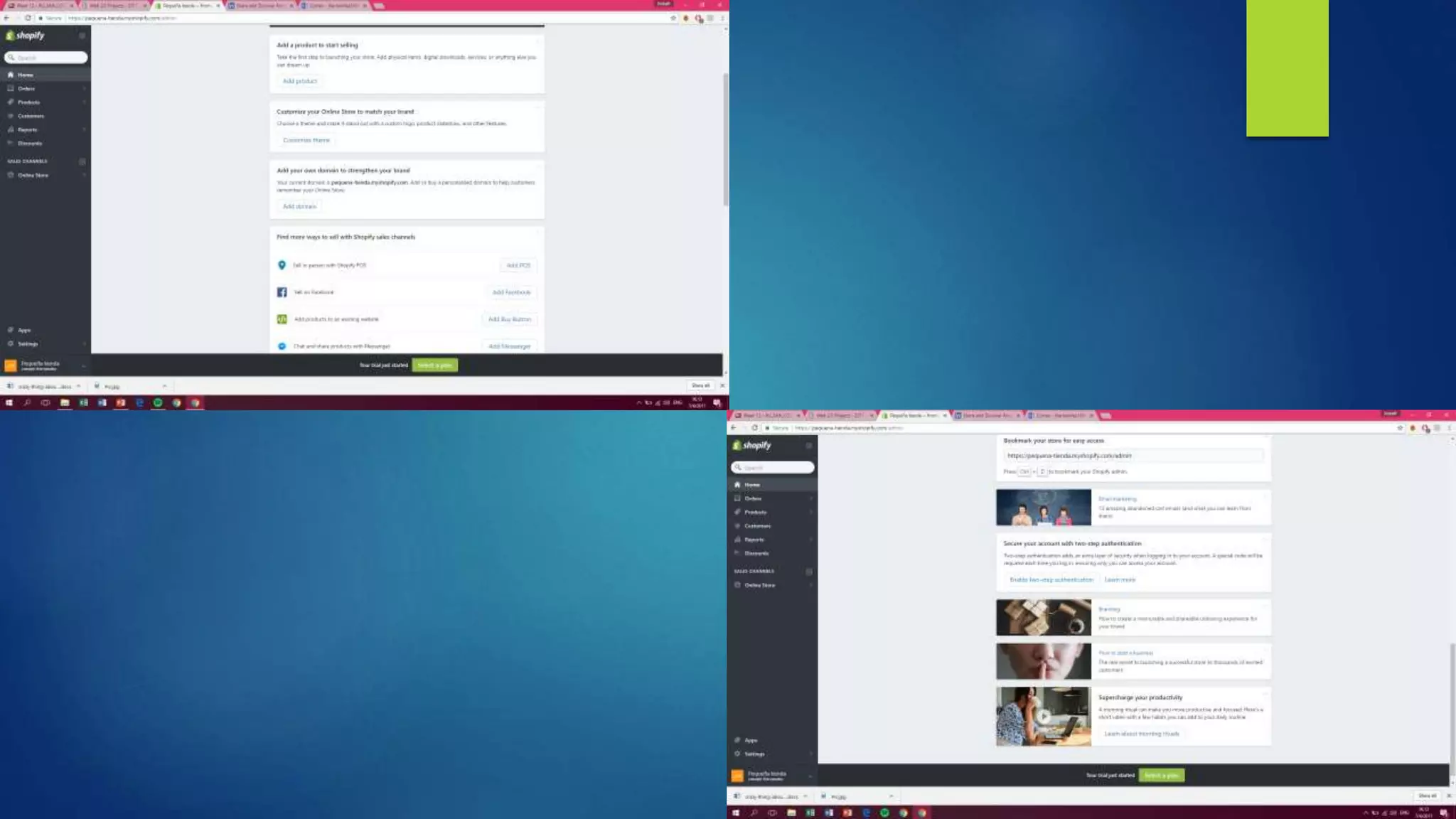Click the Shopify POS location pin icon
Image resolution: width=1456 pixels, height=819 pixels.
[282, 265]
